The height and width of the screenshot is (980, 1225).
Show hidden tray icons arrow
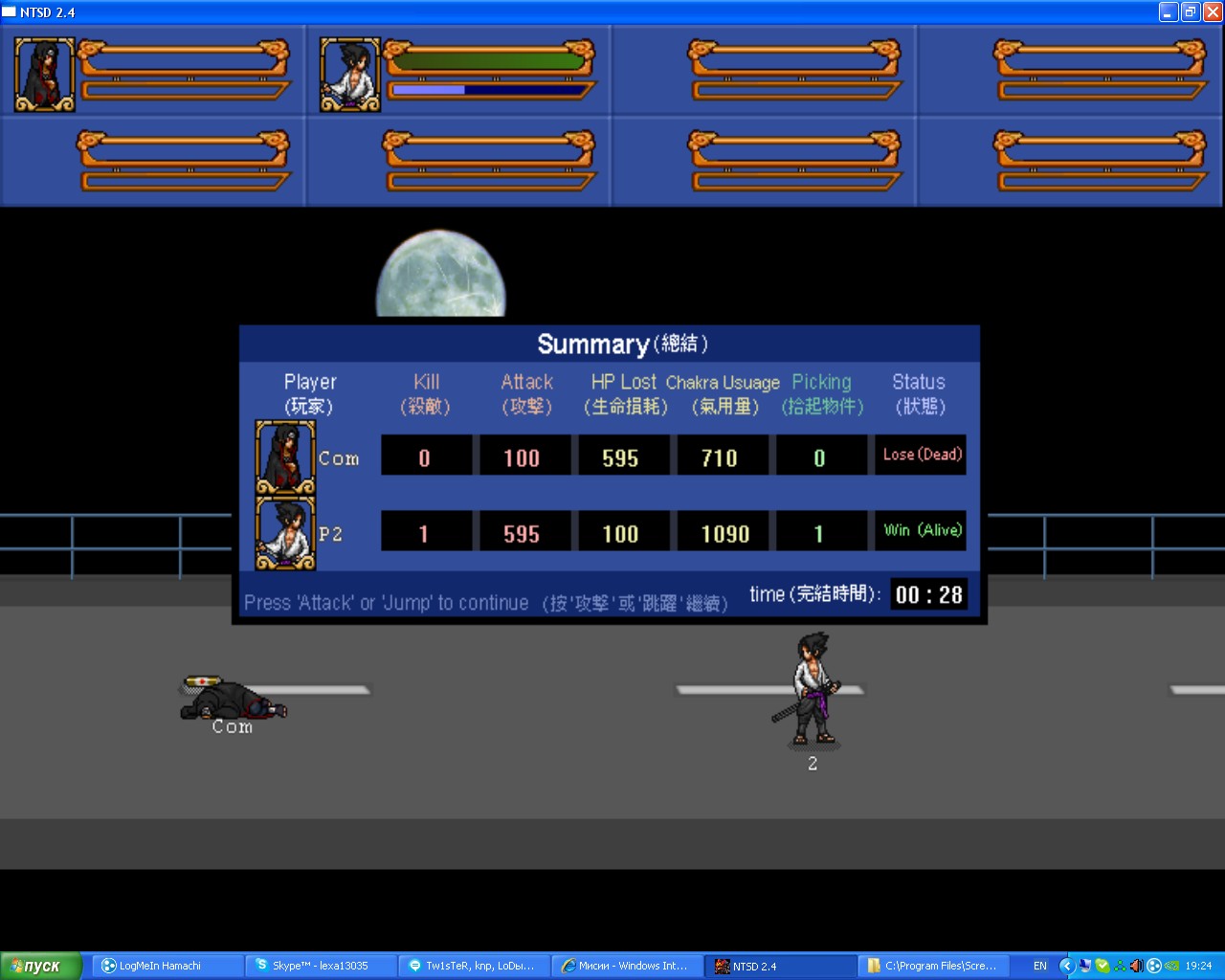pyautogui.click(x=1066, y=966)
